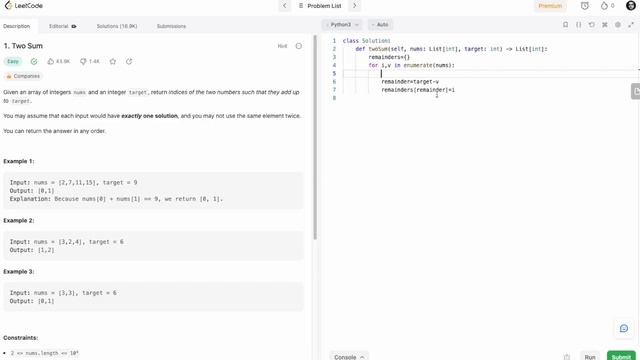Submit the solution
Image resolution: width=640 pixels, height=360 pixels.
pos(621,356)
